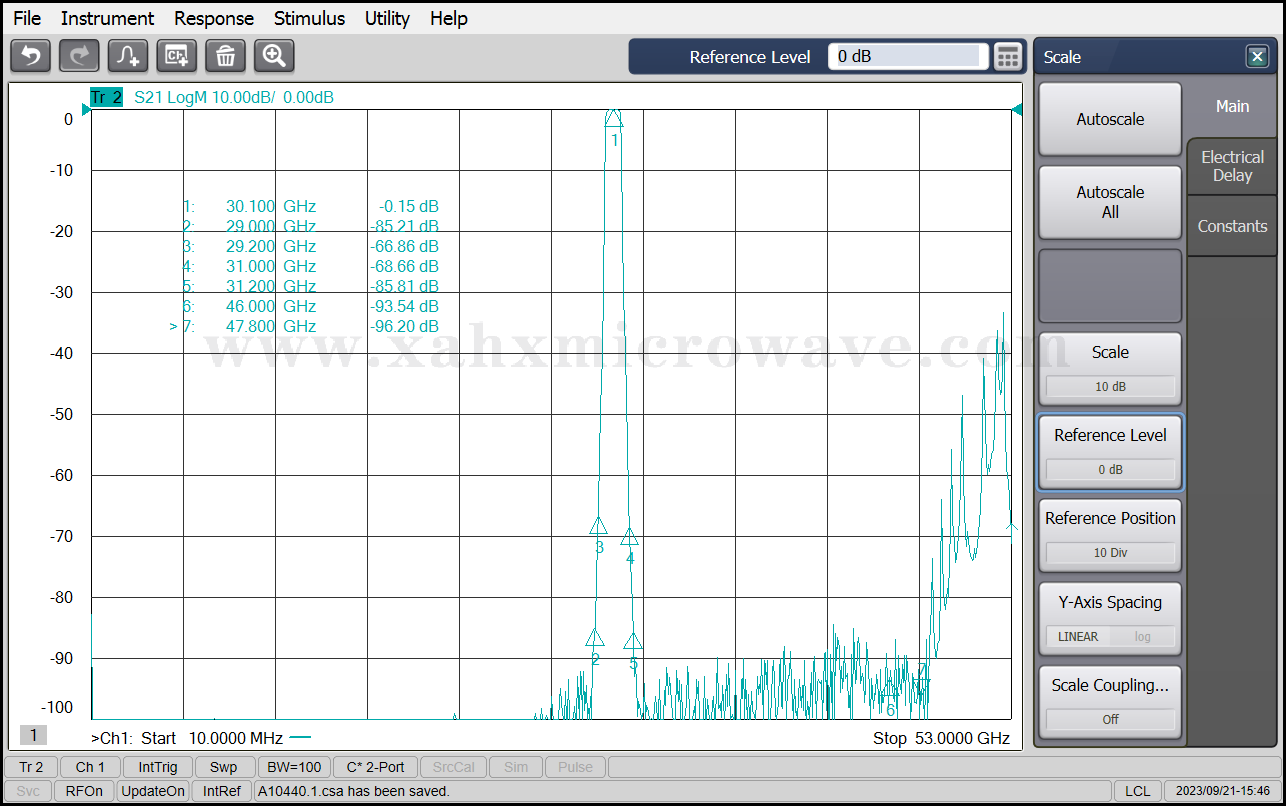Click marker 4 triangle on the trace
Screen dimensions: 1286x806
[629, 537]
